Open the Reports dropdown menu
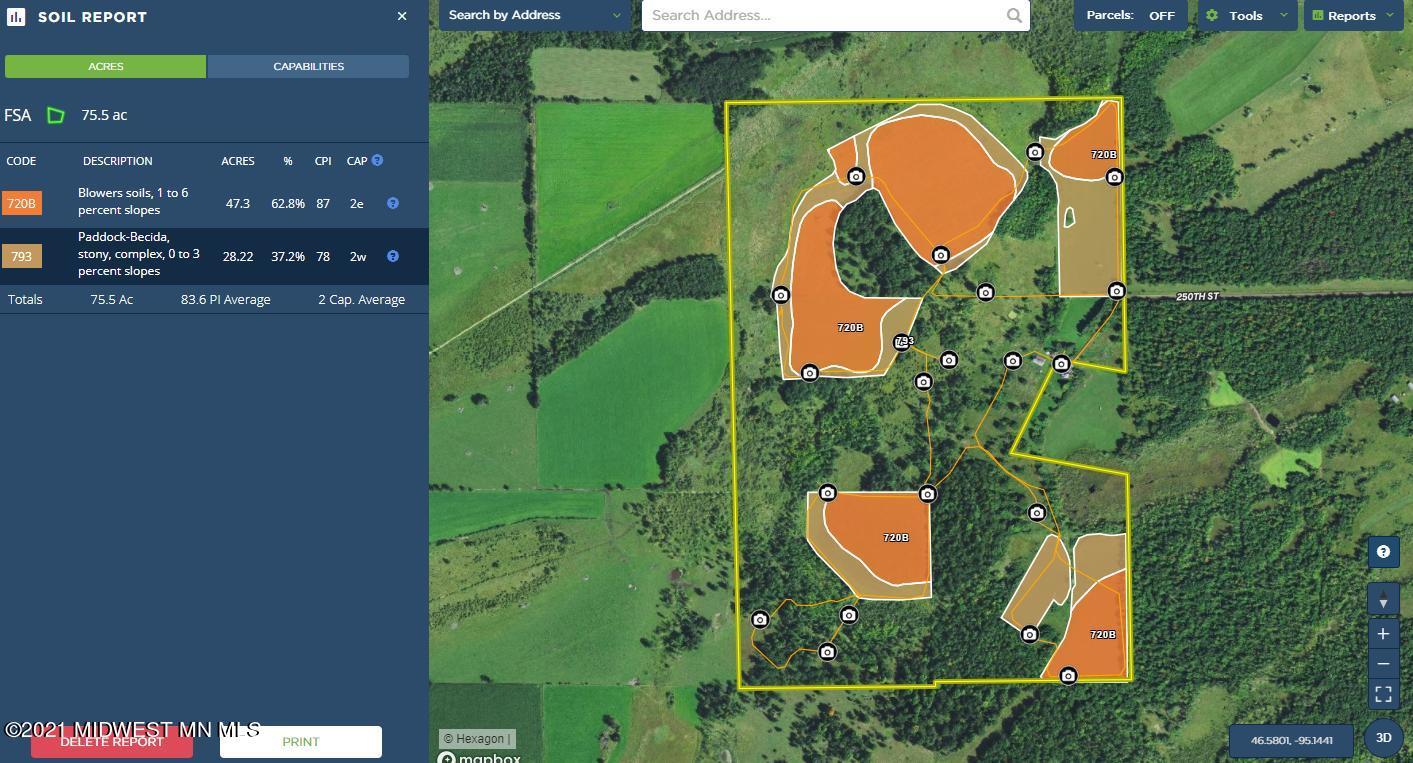The image size is (1413, 763). [x=1352, y=15]
